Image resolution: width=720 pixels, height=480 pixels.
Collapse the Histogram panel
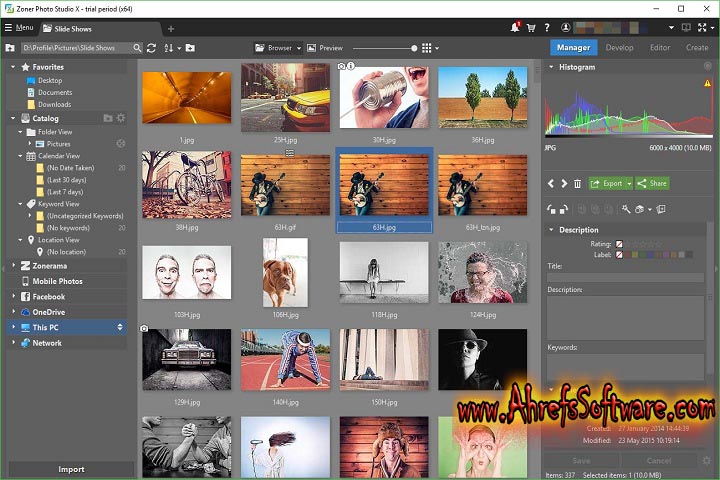click(x=550, y=67)
